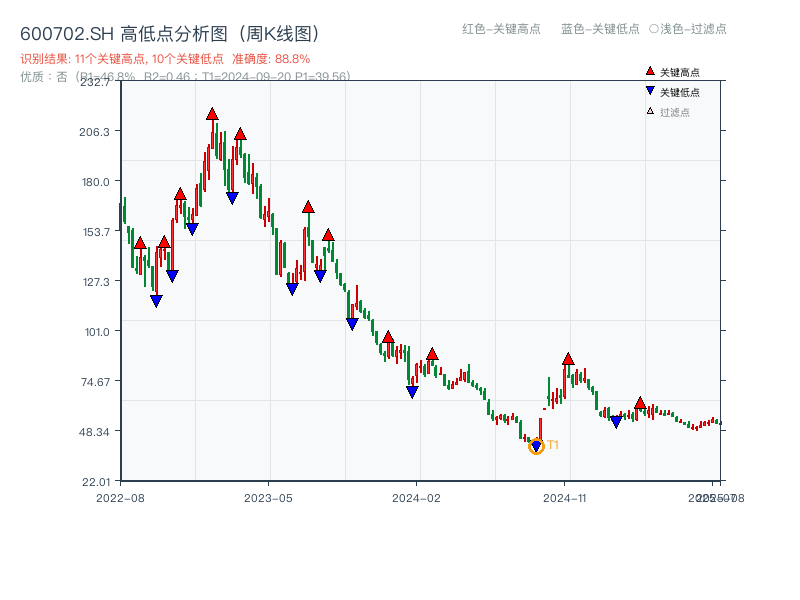Image resolution: width=800 pixels, height=600 pixels.
Task: Click the rightmost red triangle marker on the chart
Action: [640, 402]
